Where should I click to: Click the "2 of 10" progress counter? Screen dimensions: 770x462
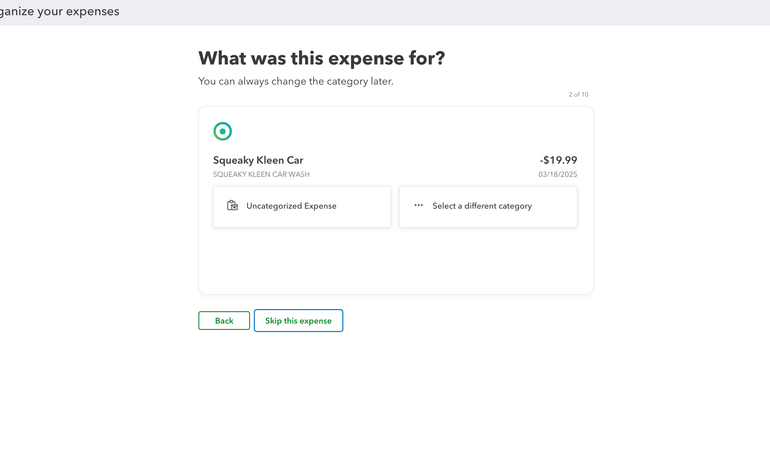pyautogui.click(x=578, y=94)
